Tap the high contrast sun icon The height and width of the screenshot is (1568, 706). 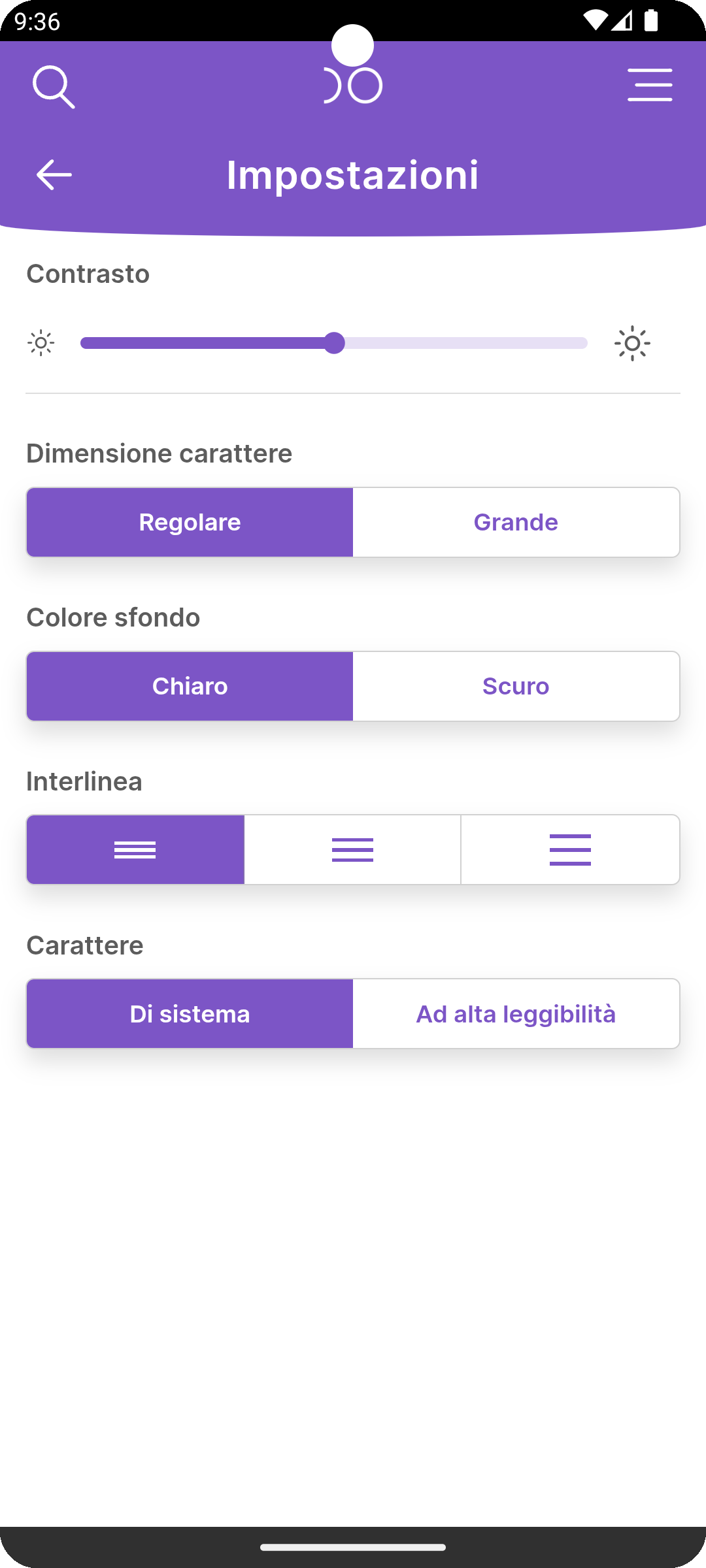(632, 343)
